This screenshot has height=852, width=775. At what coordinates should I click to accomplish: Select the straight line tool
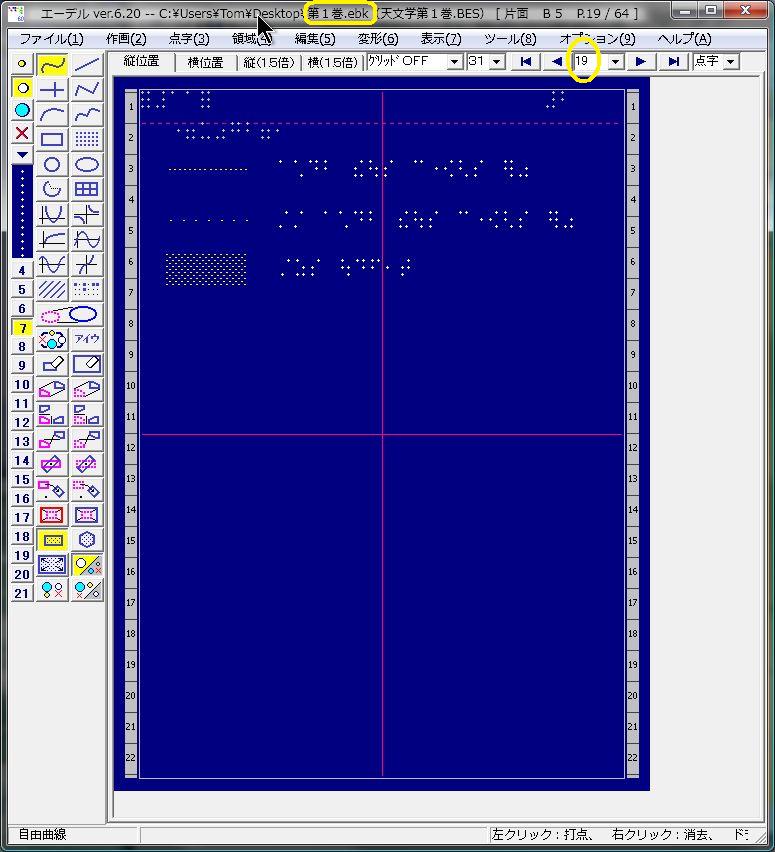tap(87, 65)
